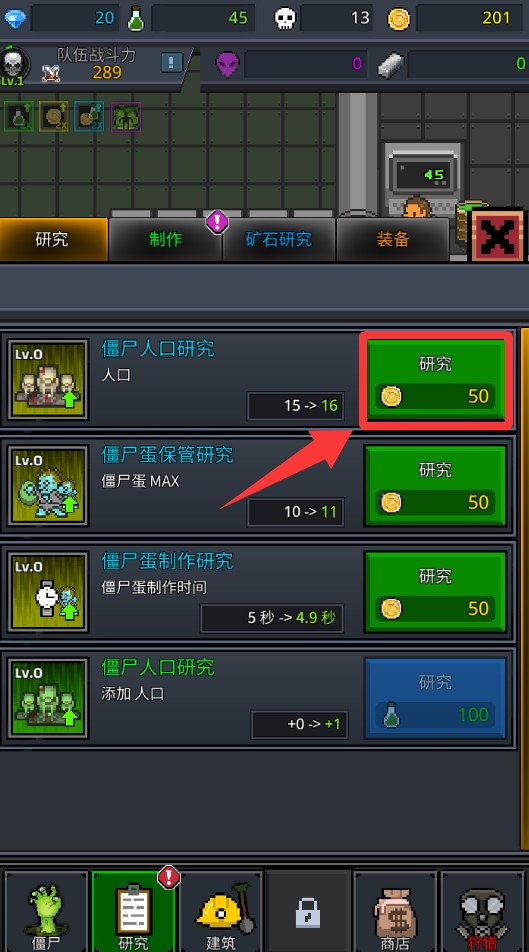Close the research panel with X
The image size is (529, 952).
pyautogui.click(x=497, y=236)
